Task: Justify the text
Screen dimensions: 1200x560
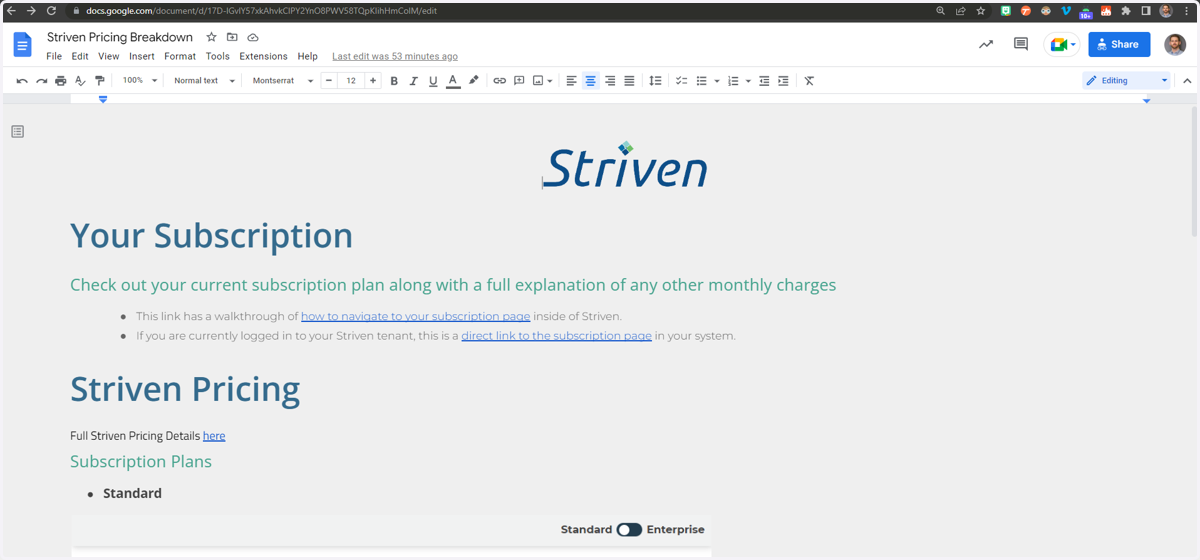Action: tap(629, 81)
